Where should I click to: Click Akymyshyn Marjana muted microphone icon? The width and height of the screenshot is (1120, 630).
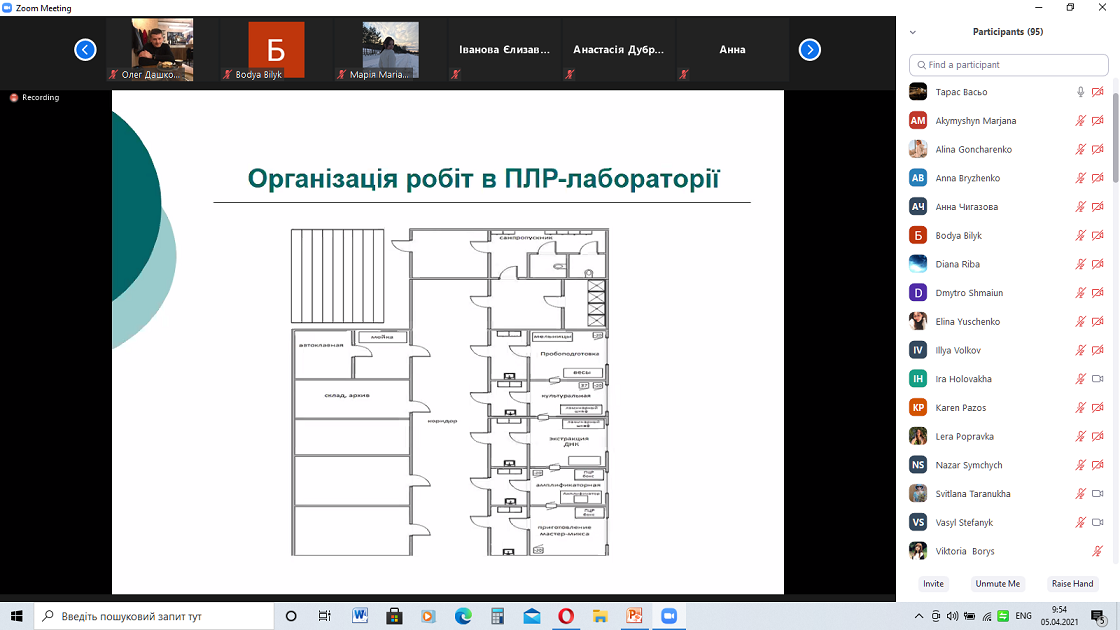[x=1081, y=121]
